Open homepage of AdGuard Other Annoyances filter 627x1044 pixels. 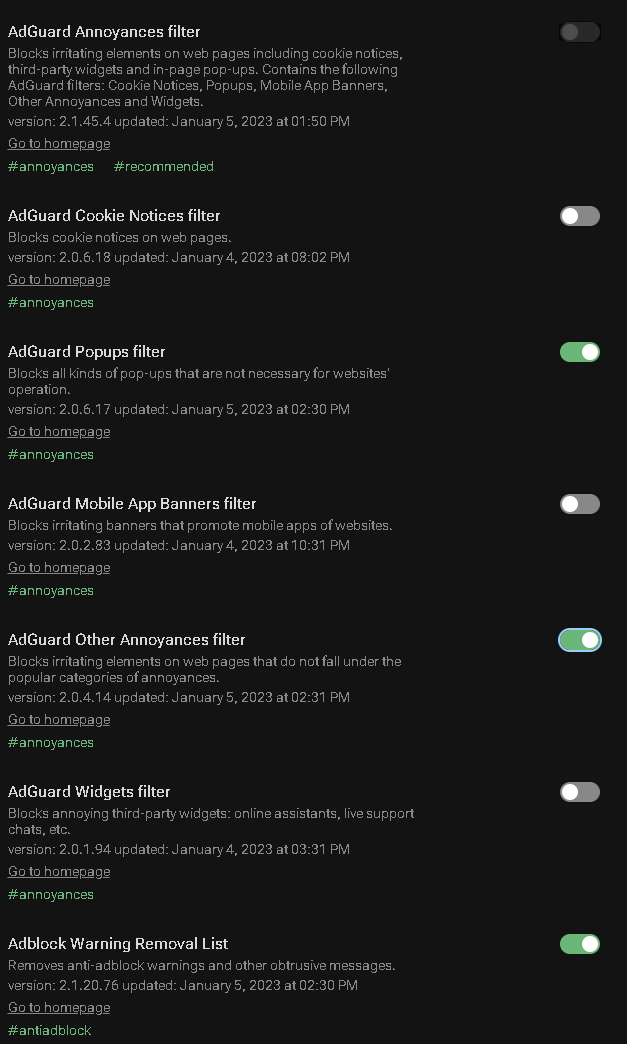click(58, 719)
